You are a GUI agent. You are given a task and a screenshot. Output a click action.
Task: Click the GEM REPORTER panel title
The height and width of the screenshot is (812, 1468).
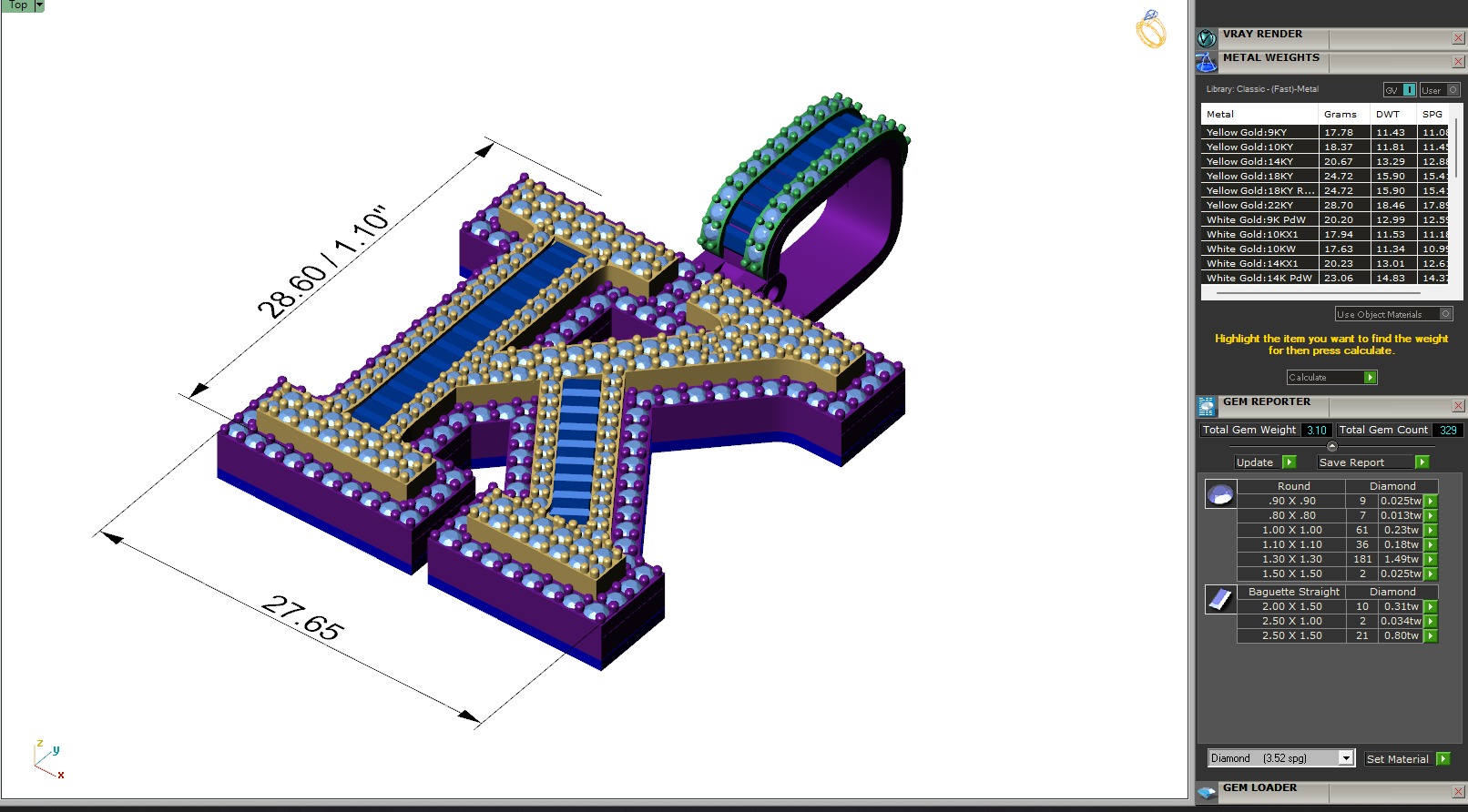tap(1267, 401)
